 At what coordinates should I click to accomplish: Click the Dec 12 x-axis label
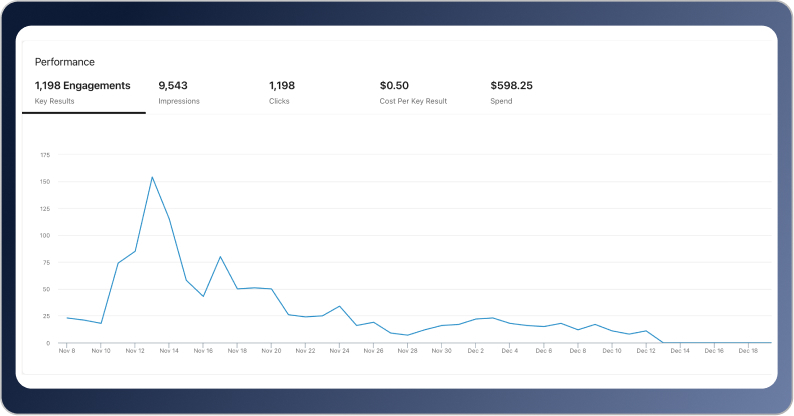click(645, 351)
